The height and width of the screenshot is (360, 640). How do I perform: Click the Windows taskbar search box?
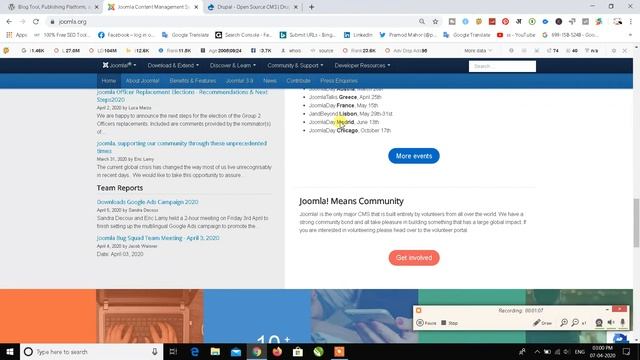pyautogui.click(x=91, y=351)
